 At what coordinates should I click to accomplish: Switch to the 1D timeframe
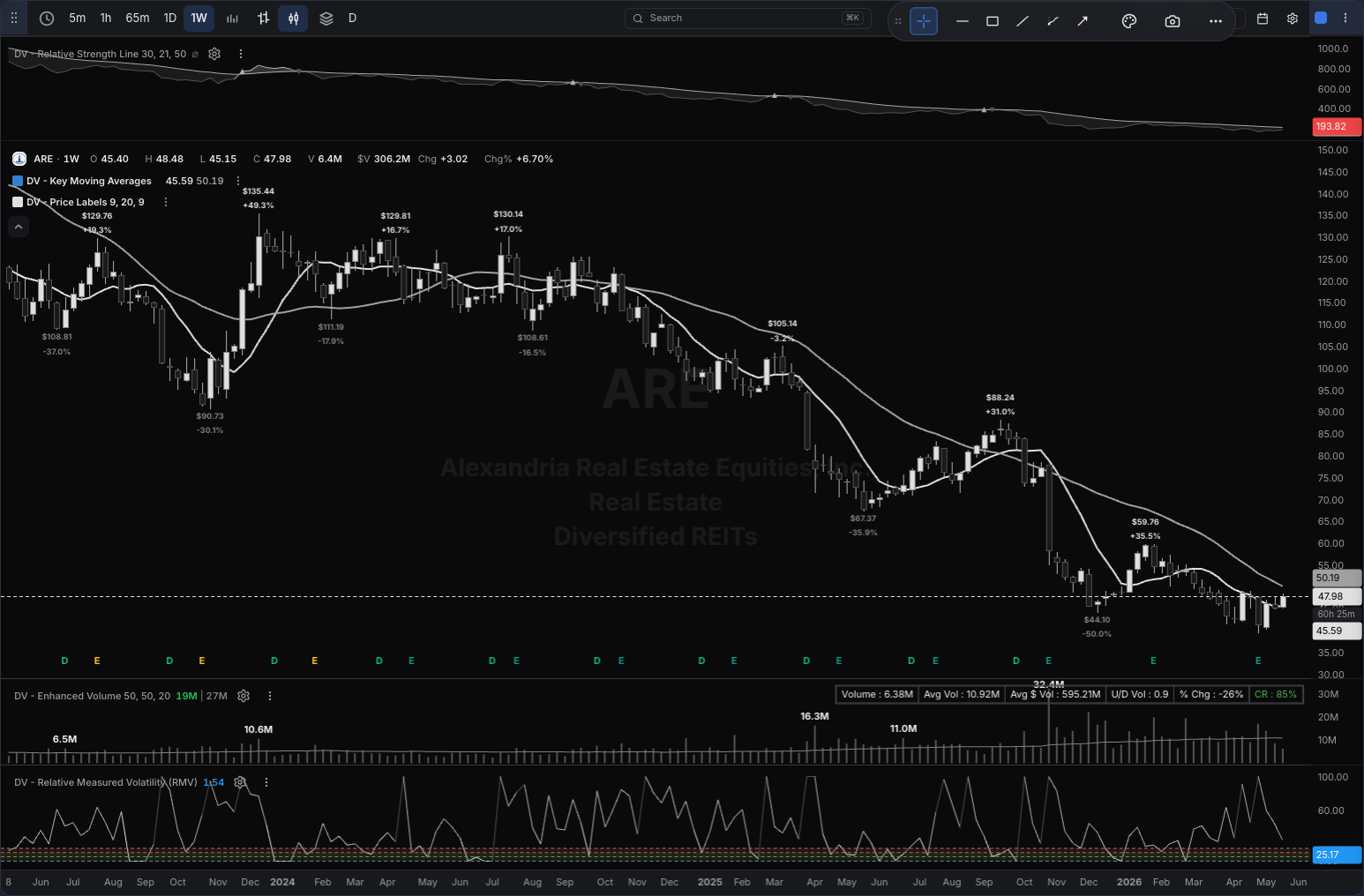[x=170, y=18]
